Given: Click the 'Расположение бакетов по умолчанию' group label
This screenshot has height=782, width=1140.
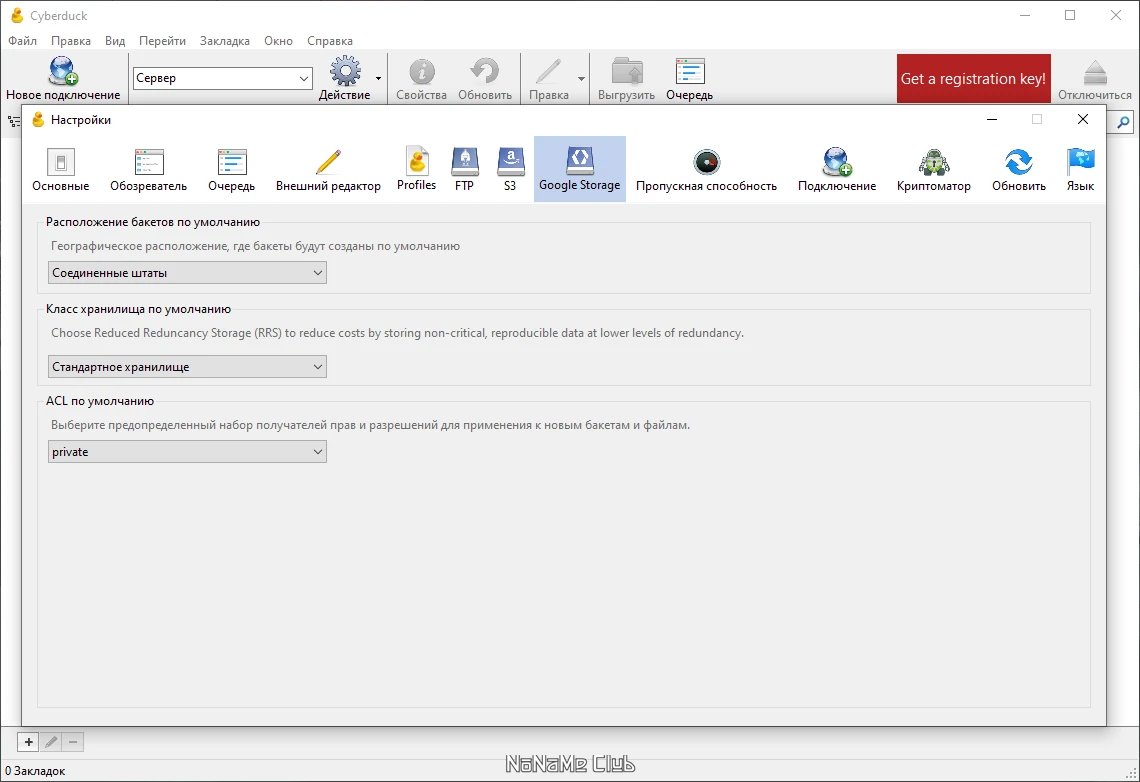Looking at the screenshot, I should click(153, 222).
